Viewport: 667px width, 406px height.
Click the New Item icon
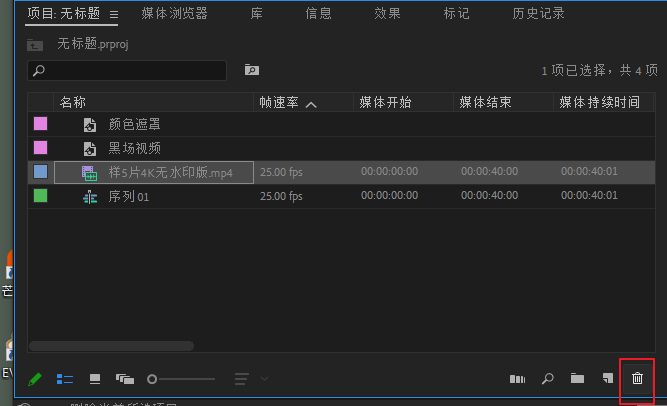tap(607, 379)
